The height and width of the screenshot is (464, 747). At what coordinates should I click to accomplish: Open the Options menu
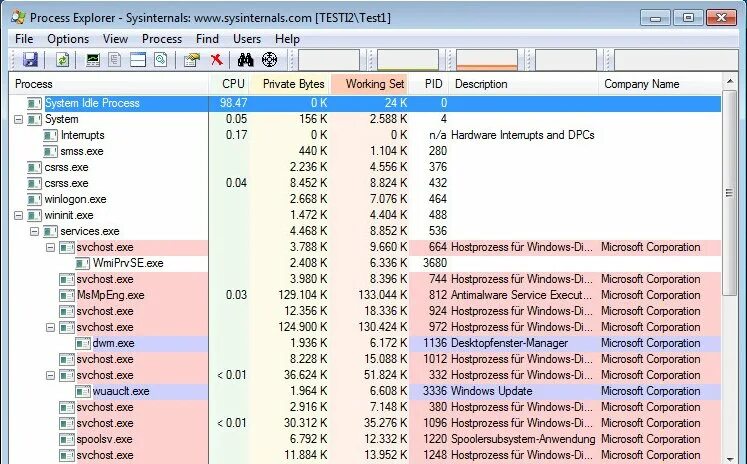click(x=68, y=39)
